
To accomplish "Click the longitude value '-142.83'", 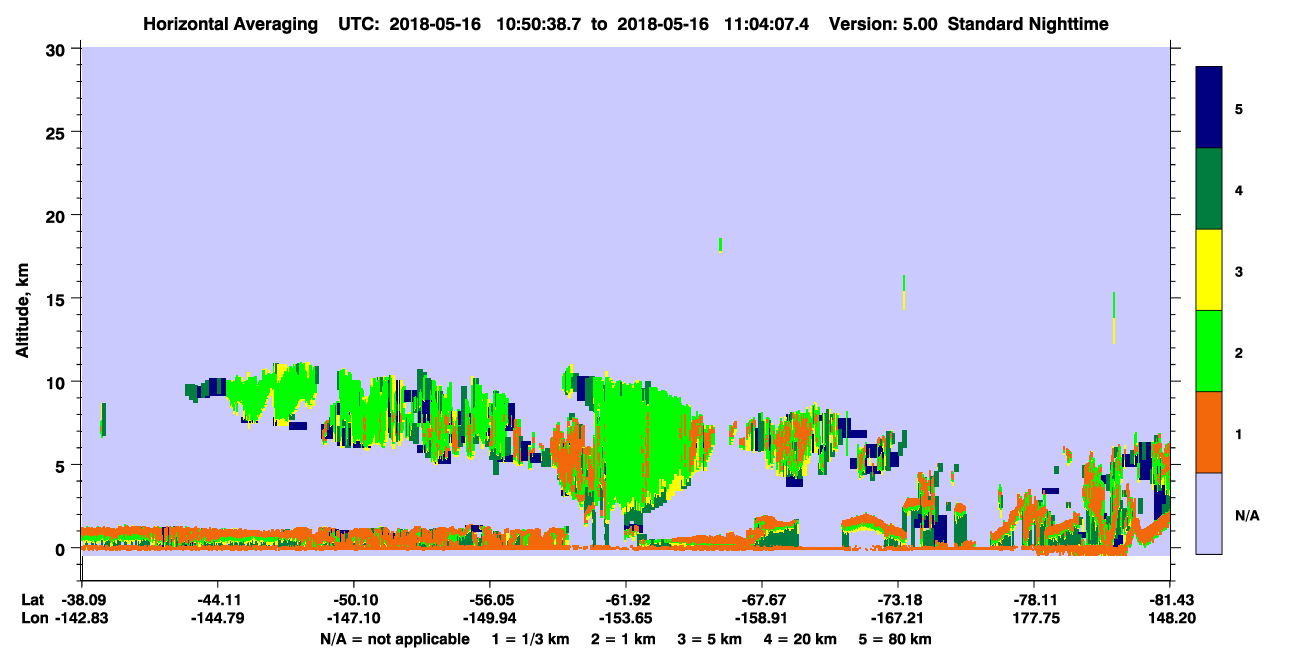I will (81, 618).
